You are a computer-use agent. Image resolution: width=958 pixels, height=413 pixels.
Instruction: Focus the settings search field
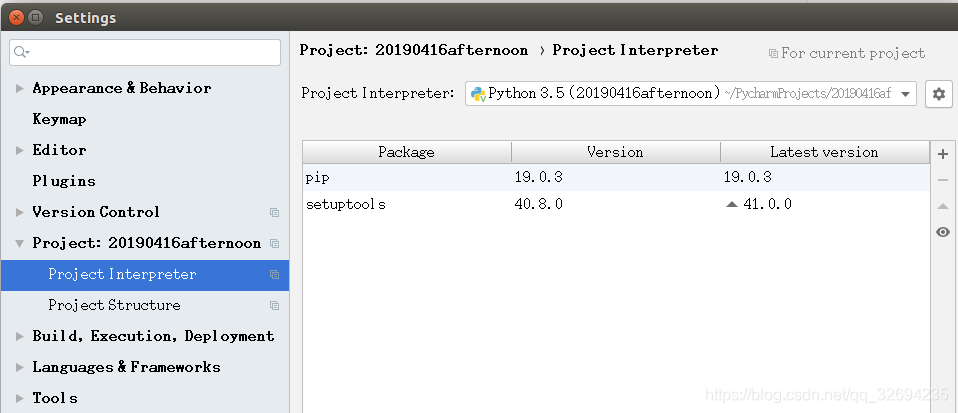point(145,53)
